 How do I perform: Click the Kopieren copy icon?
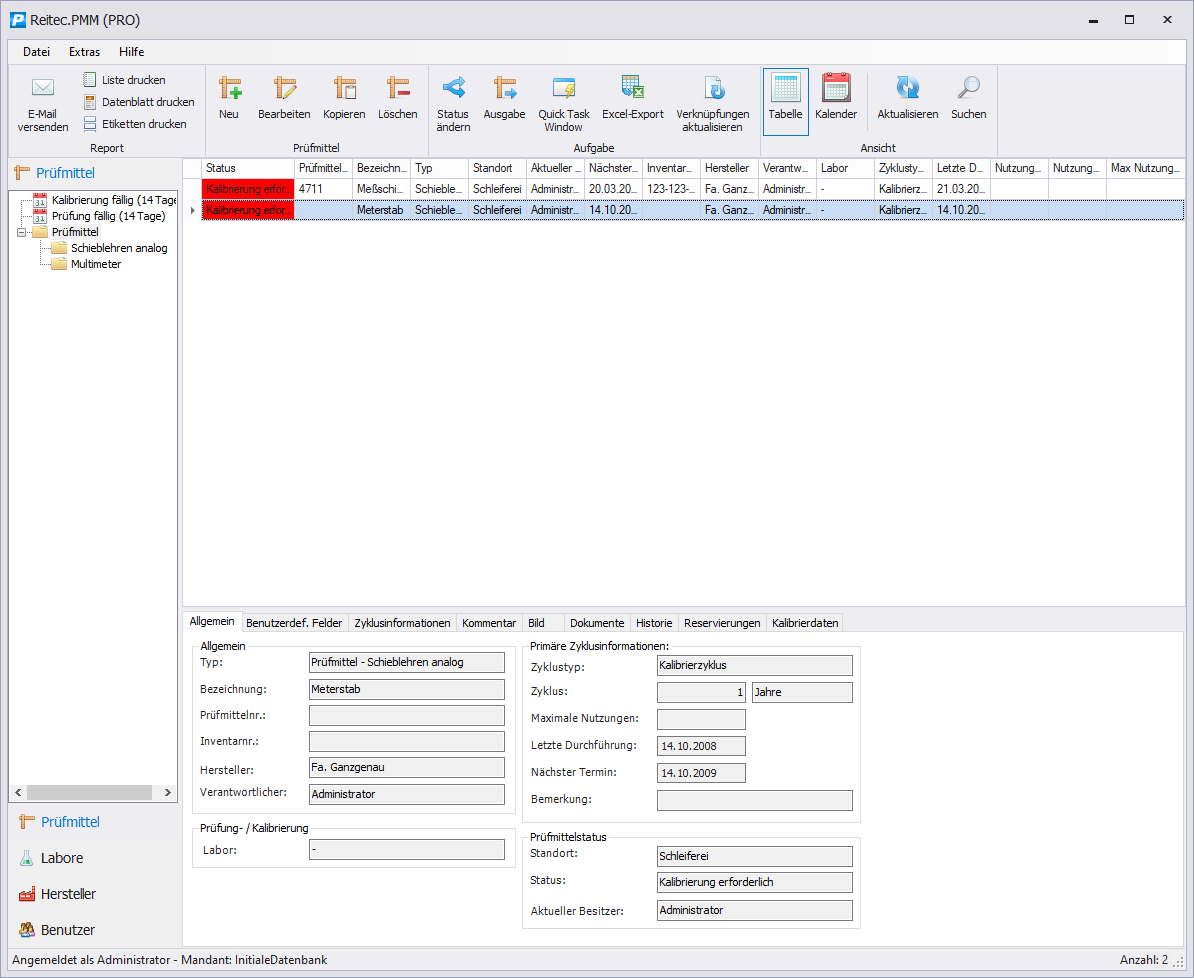click(x=344, y=89)
